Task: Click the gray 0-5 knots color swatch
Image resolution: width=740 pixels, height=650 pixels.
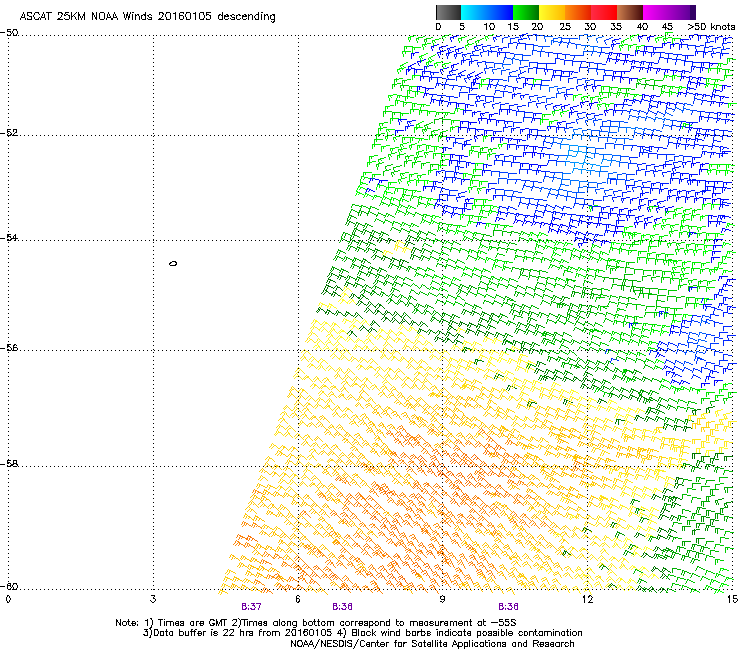Action: pyautogui.click(x=448, y=12)
